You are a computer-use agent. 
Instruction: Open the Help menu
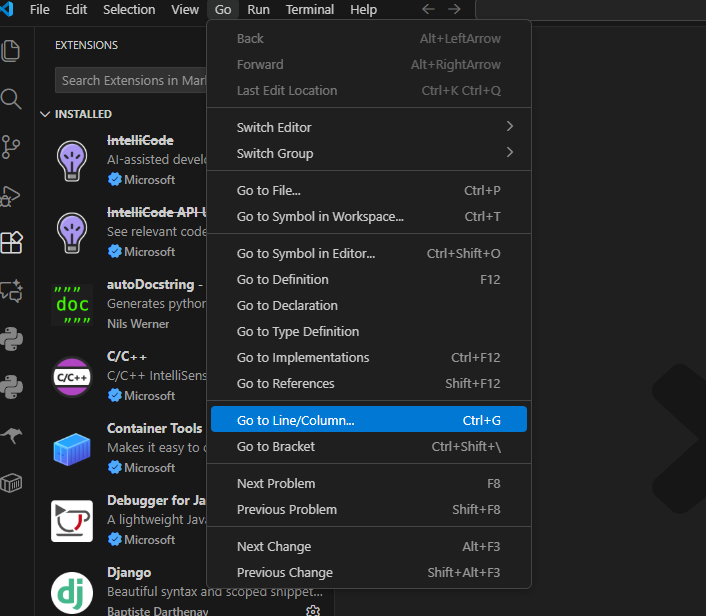pyautogui.click(x=363, y=9)
